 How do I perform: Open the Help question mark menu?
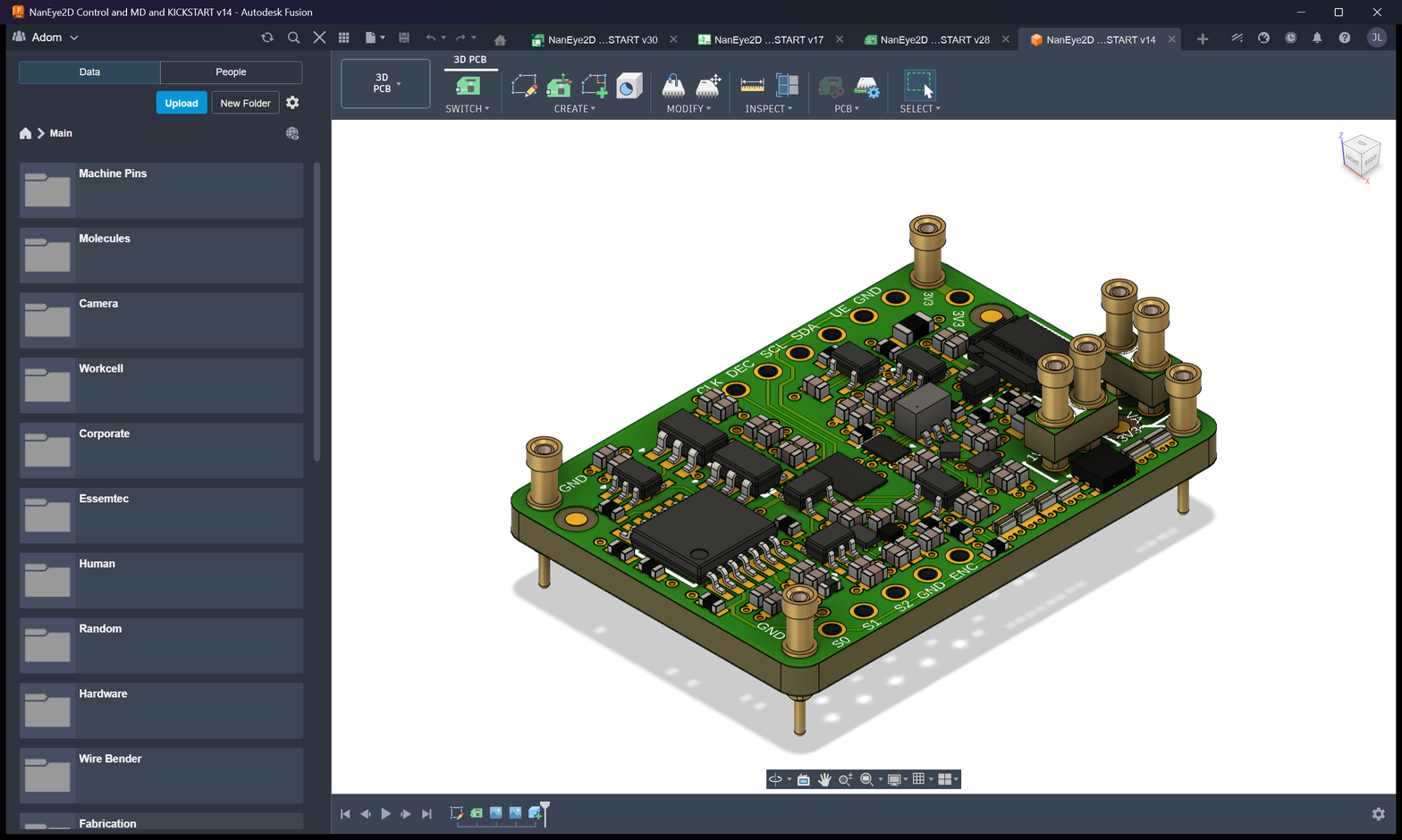[1344, 38]
